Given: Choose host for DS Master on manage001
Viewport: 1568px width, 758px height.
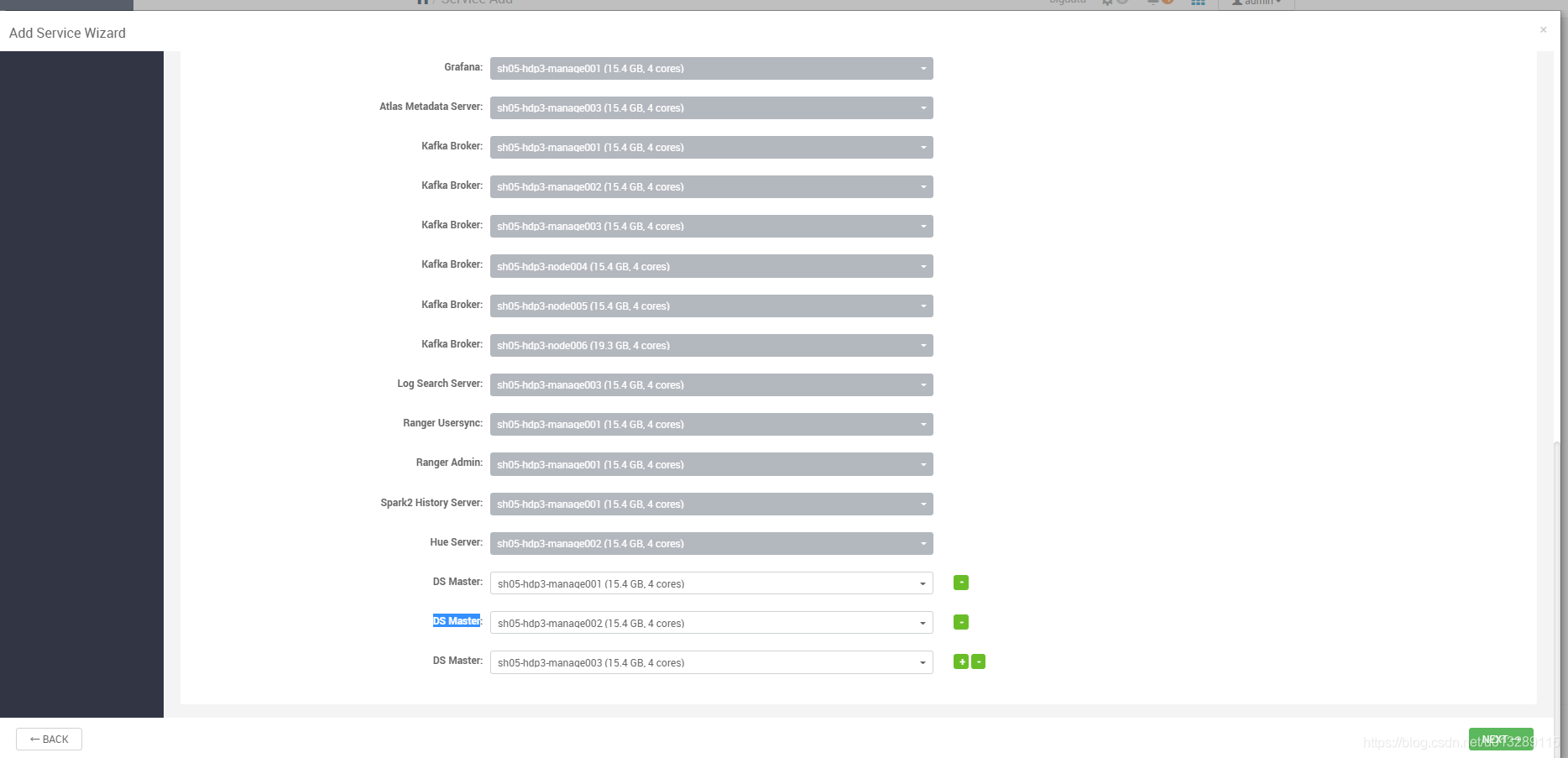Looking at the screenshot, I should (712, 583).
